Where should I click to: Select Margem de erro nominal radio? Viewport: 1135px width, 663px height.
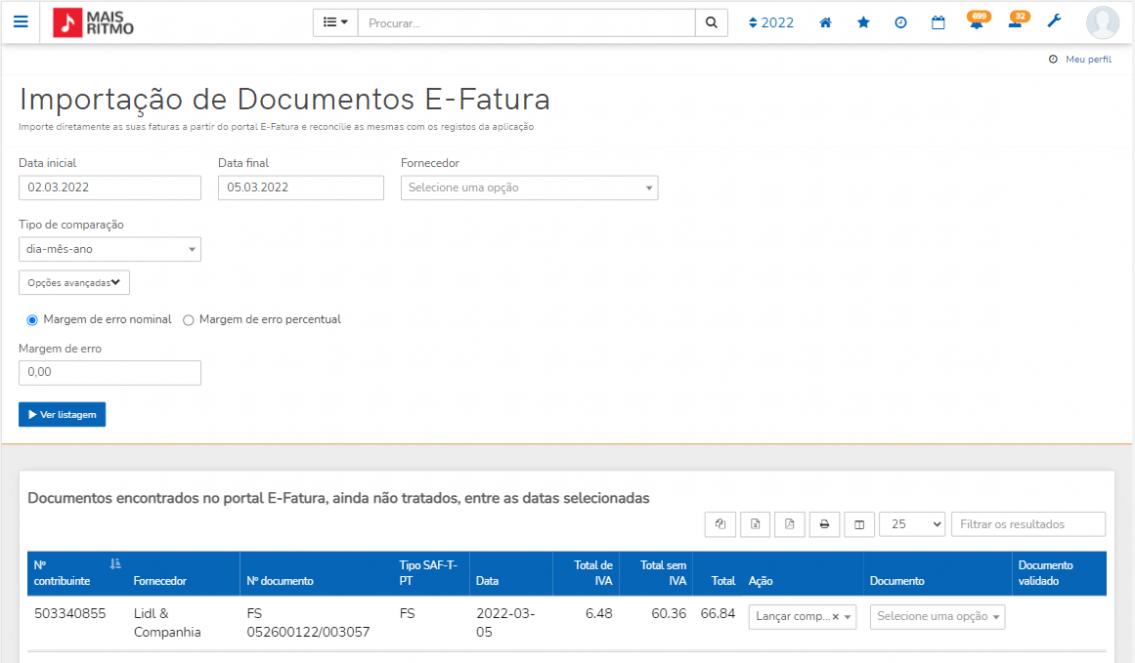click(32, 320)
